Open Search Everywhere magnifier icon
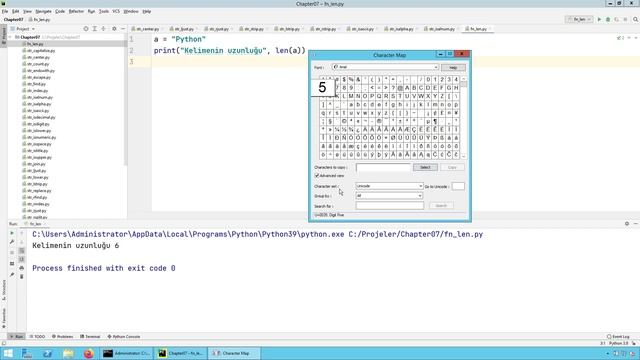The height and width of the screenshot is (360, 640). pos(636,19)
